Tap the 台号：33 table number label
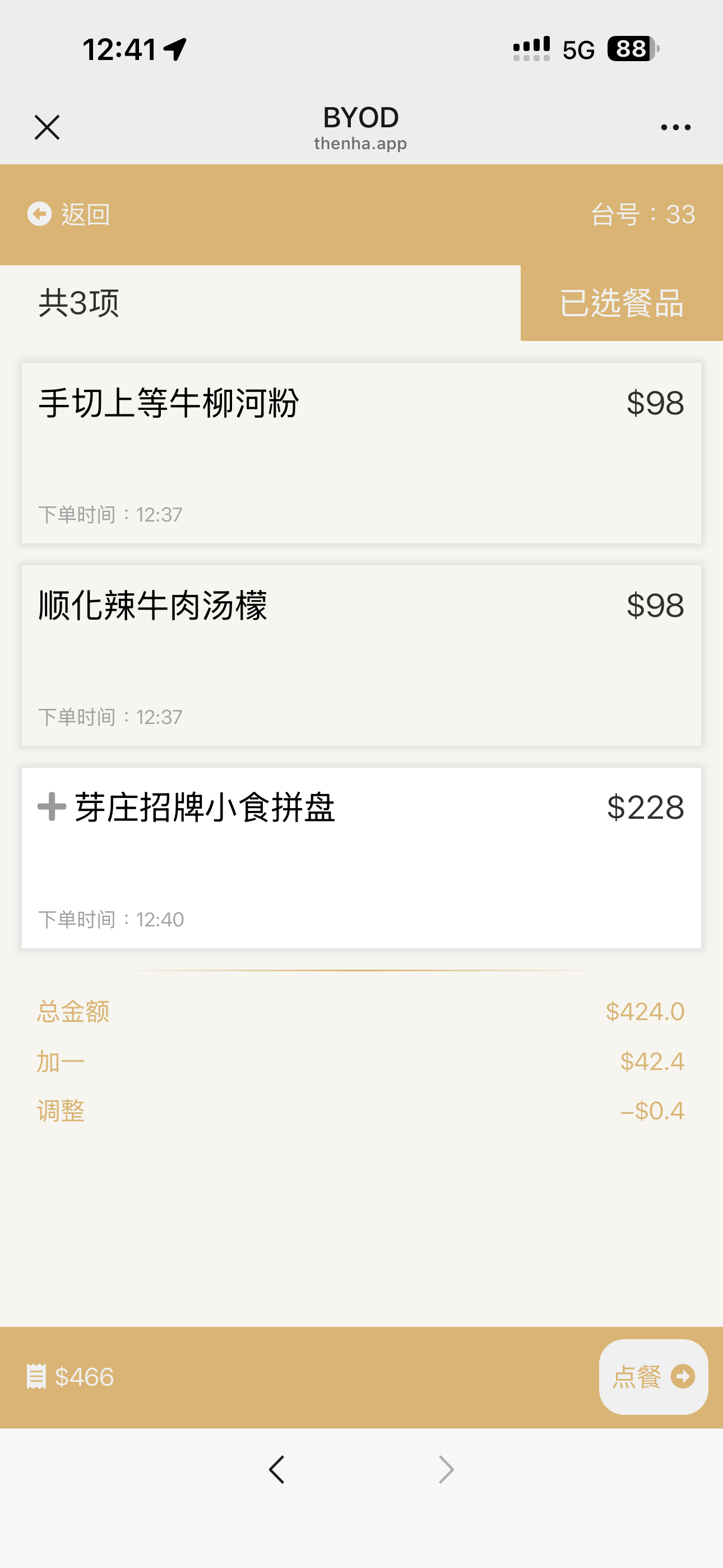723x1568 pixels. (x=643, y=214)
